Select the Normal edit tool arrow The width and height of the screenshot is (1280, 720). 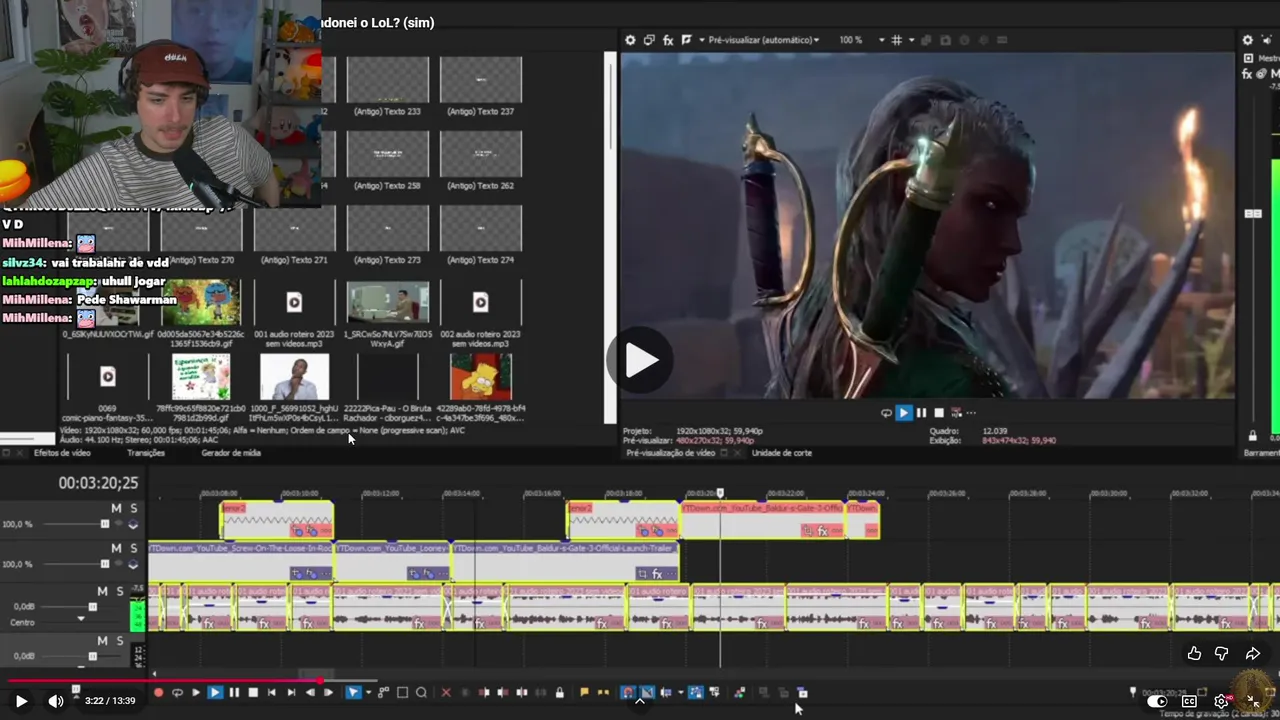pyautogui.click(x=353, y=692)
